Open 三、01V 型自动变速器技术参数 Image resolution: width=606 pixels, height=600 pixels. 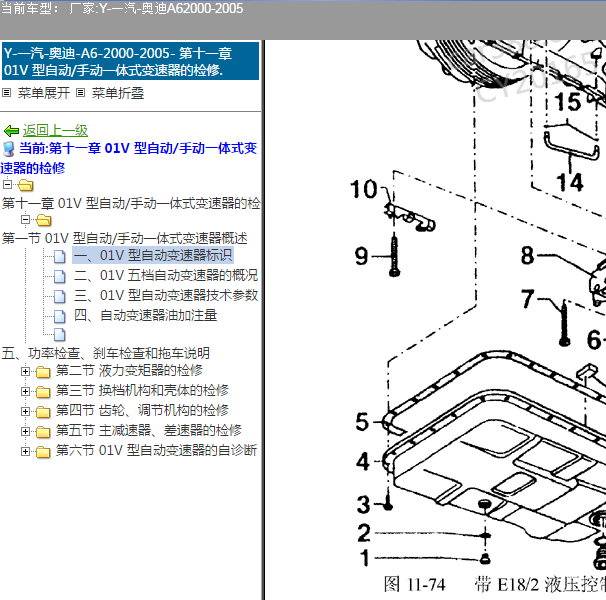[x=166, y=295]
